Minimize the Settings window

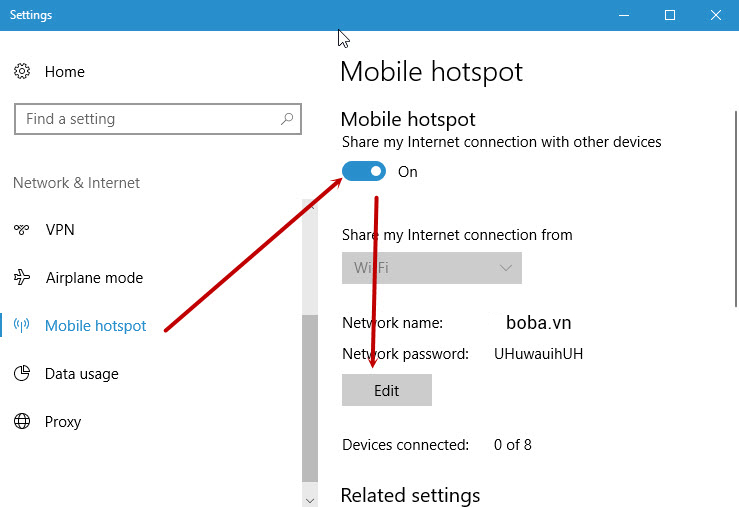[624, 15]
